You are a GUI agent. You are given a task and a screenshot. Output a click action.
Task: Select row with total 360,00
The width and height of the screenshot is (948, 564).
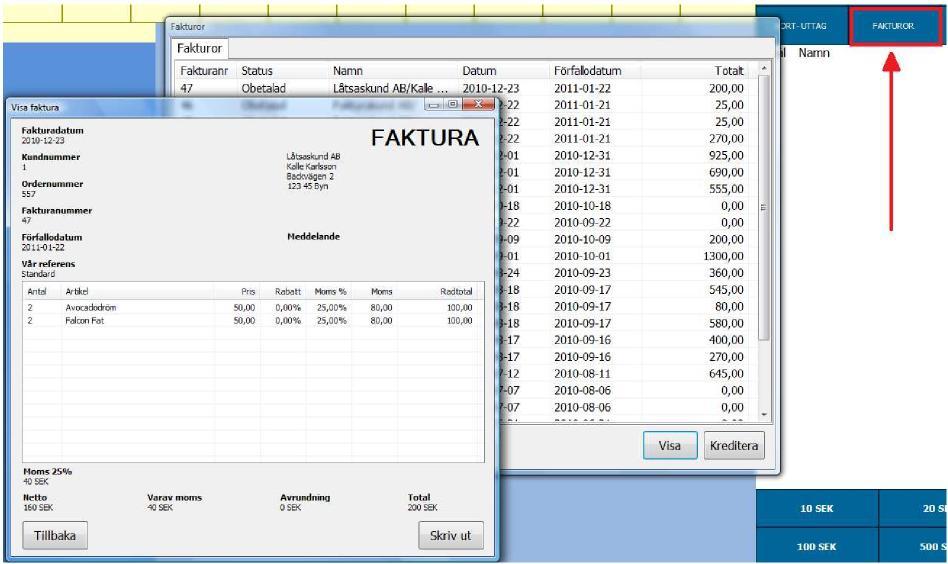click(x=625, y=273)
